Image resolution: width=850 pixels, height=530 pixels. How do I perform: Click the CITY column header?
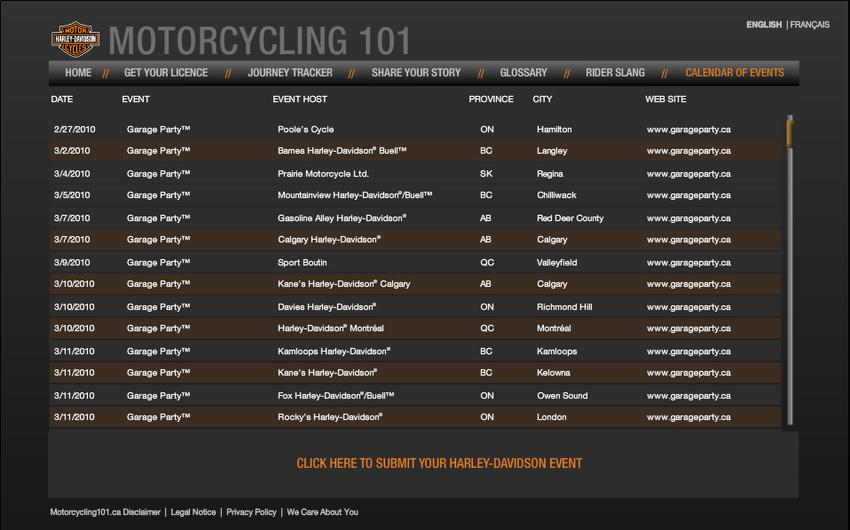point(542,99)
